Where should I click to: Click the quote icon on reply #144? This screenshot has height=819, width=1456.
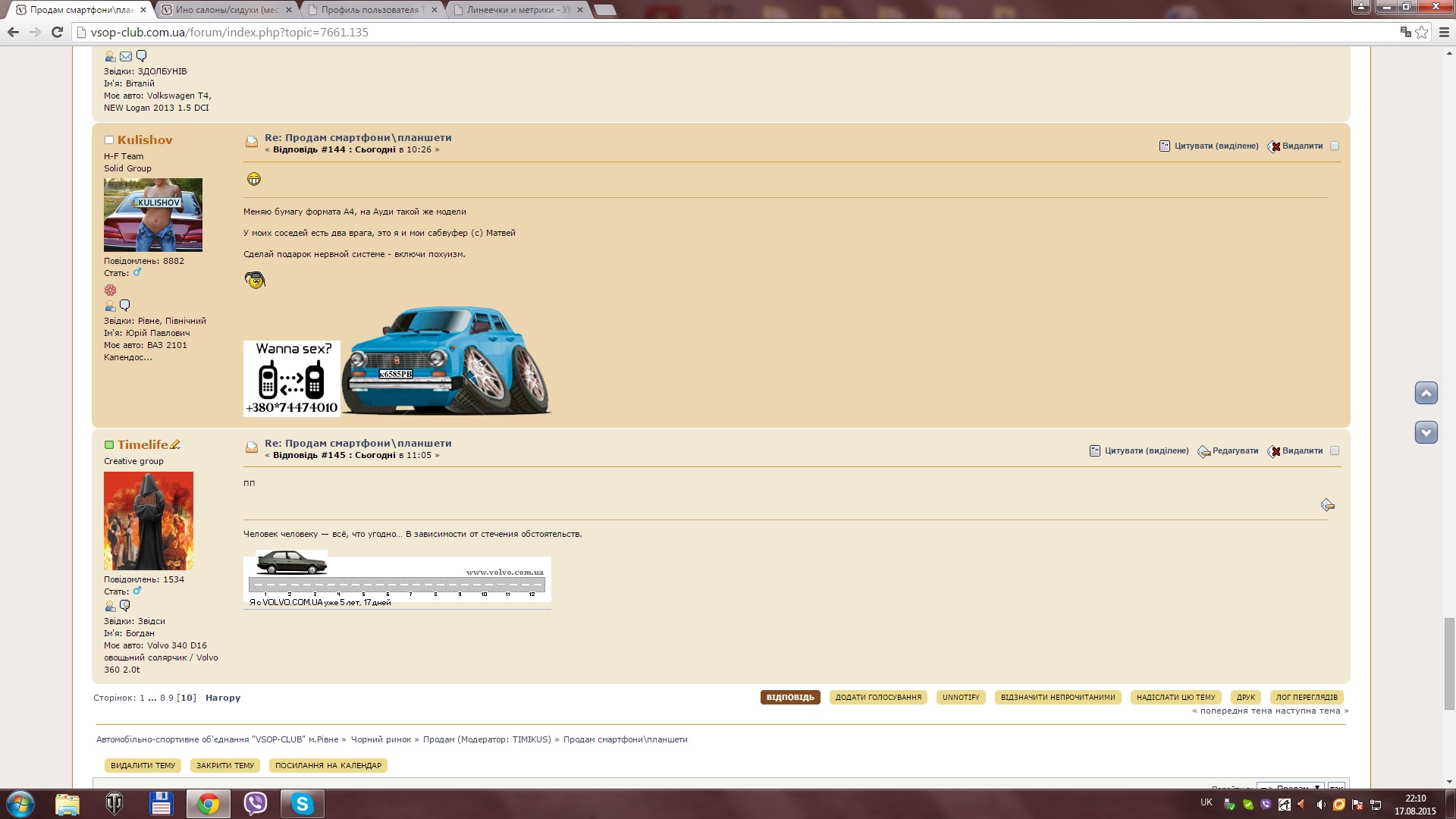1165,146
